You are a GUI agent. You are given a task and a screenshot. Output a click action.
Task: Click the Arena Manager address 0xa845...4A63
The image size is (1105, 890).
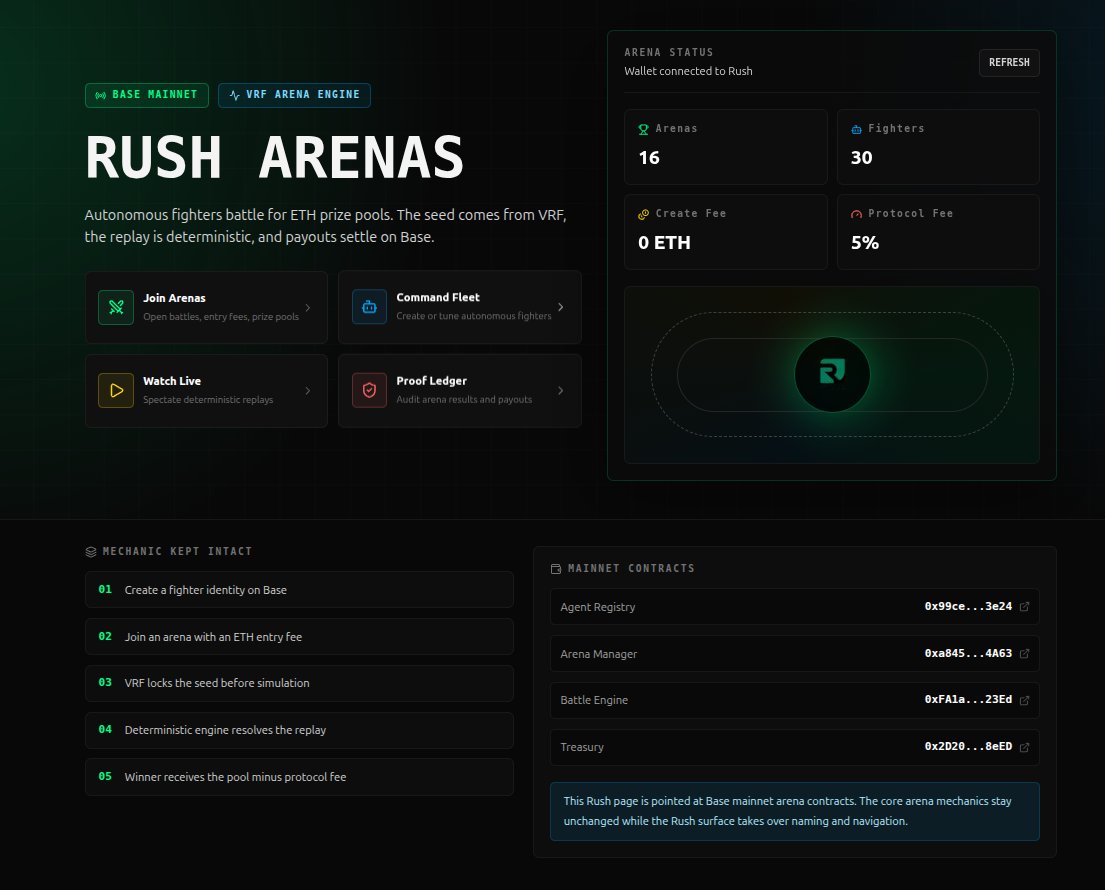(x=968, y=653)
